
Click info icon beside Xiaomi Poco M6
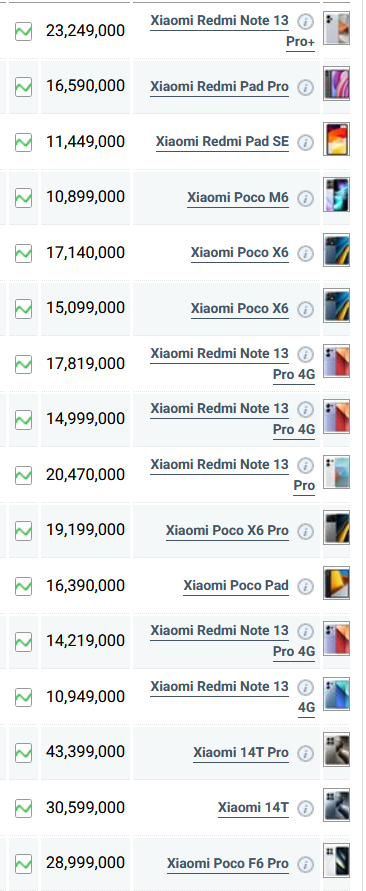(306, 198)
